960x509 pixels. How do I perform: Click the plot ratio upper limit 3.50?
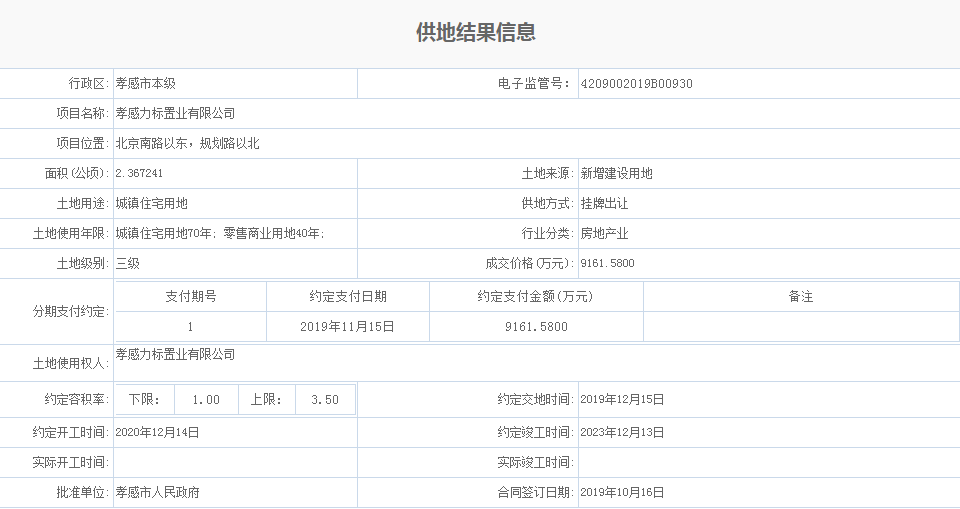coord(325,400)
